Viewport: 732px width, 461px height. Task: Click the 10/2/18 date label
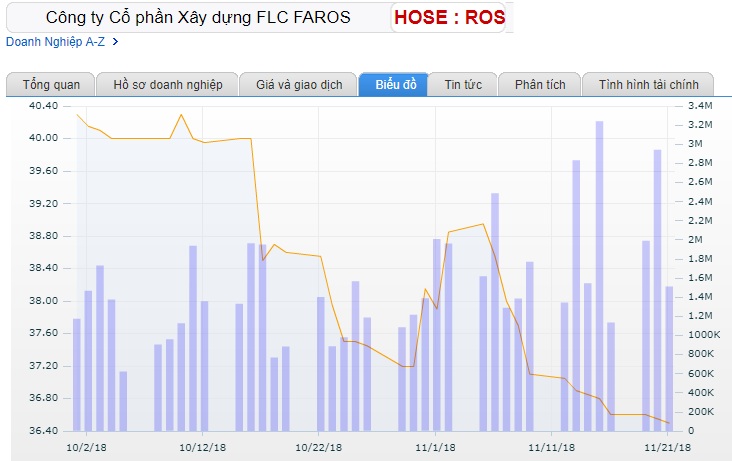86,447
